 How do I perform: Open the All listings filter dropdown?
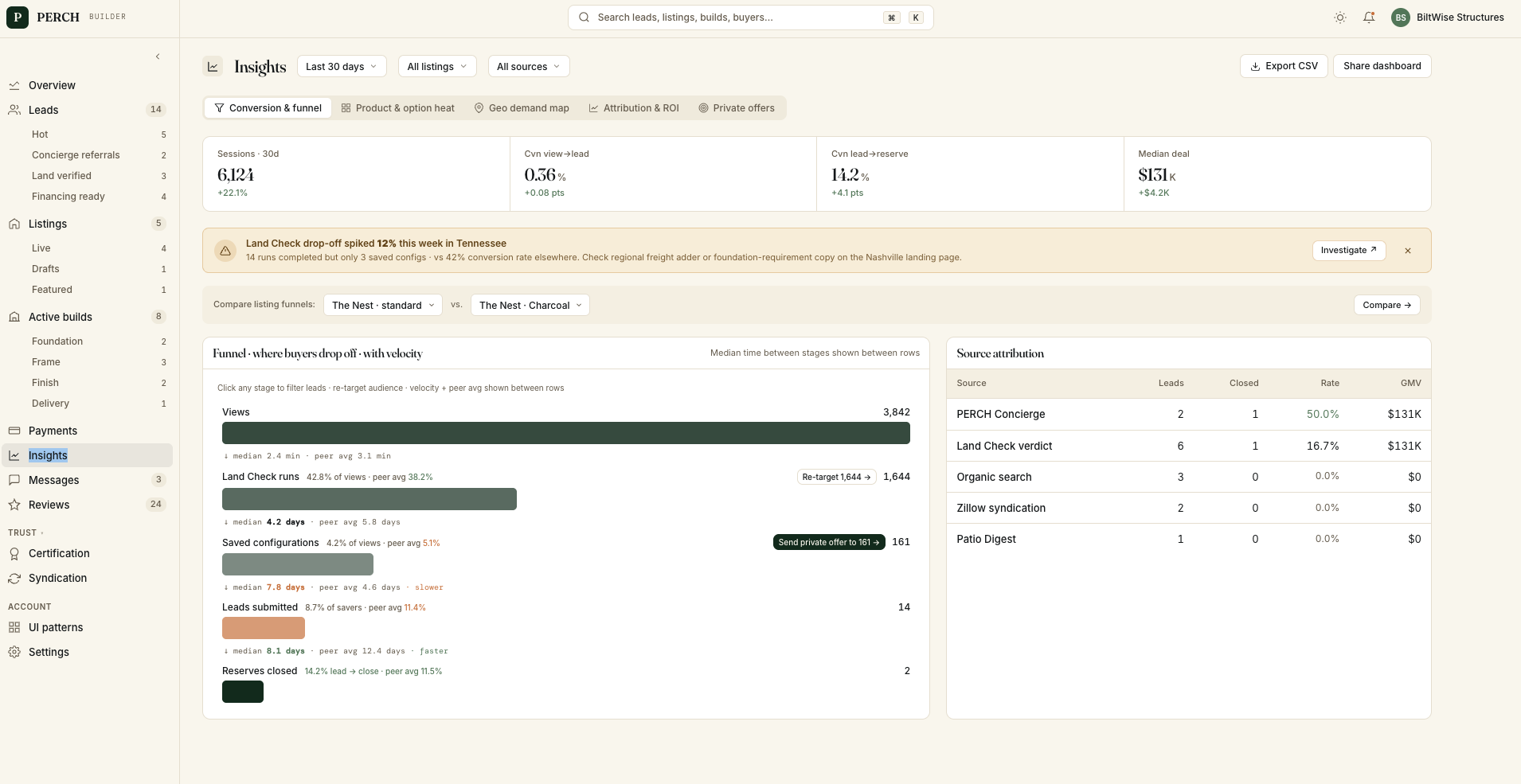point(437,66)
